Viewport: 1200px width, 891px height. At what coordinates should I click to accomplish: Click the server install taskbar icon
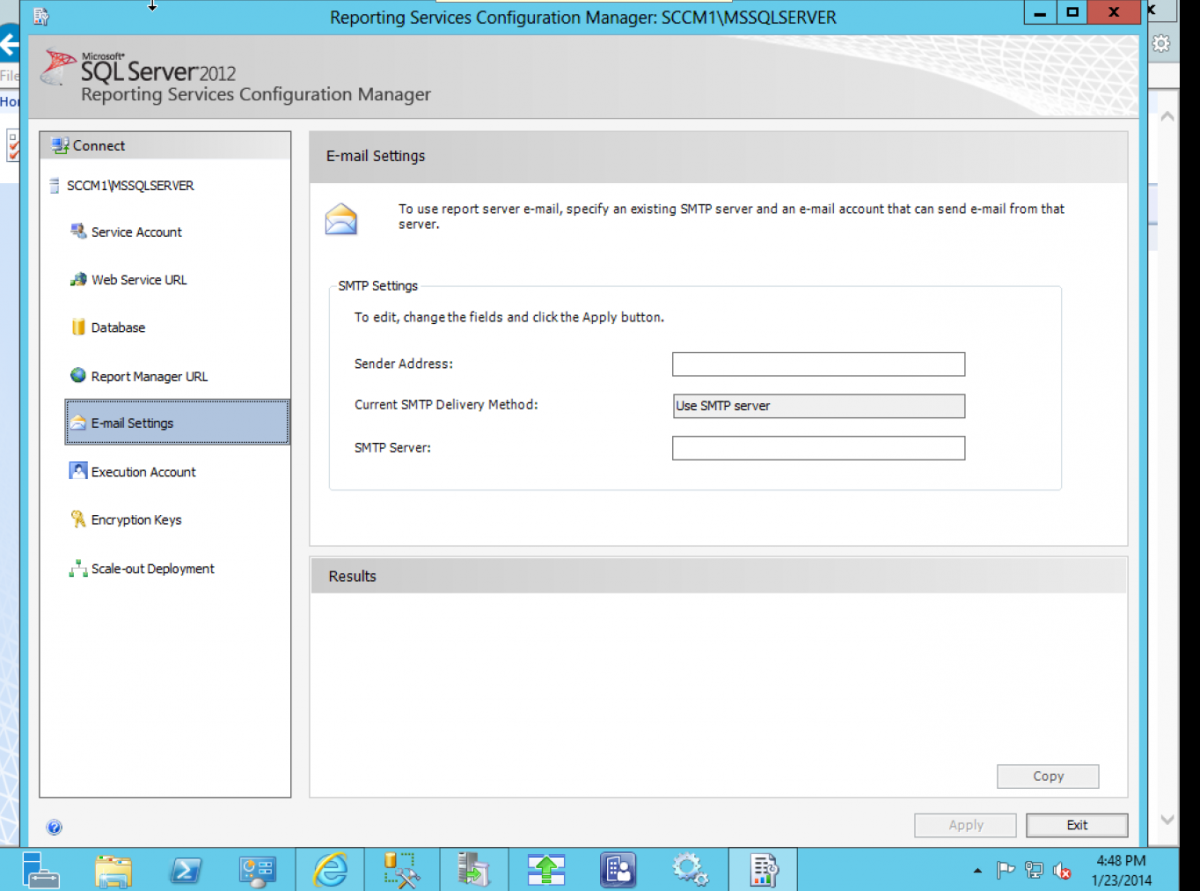point(474,870)
